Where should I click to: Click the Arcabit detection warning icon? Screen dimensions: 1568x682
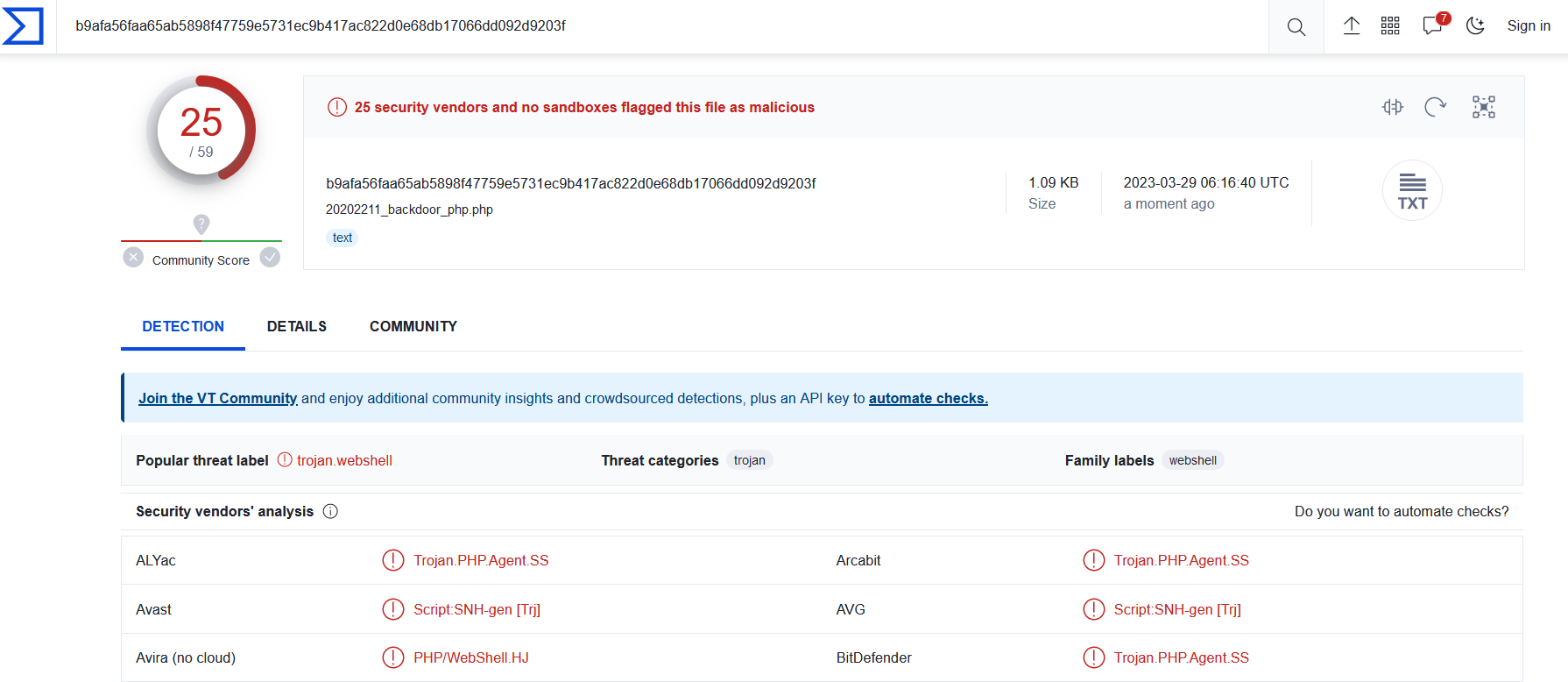coord(1094,560)
